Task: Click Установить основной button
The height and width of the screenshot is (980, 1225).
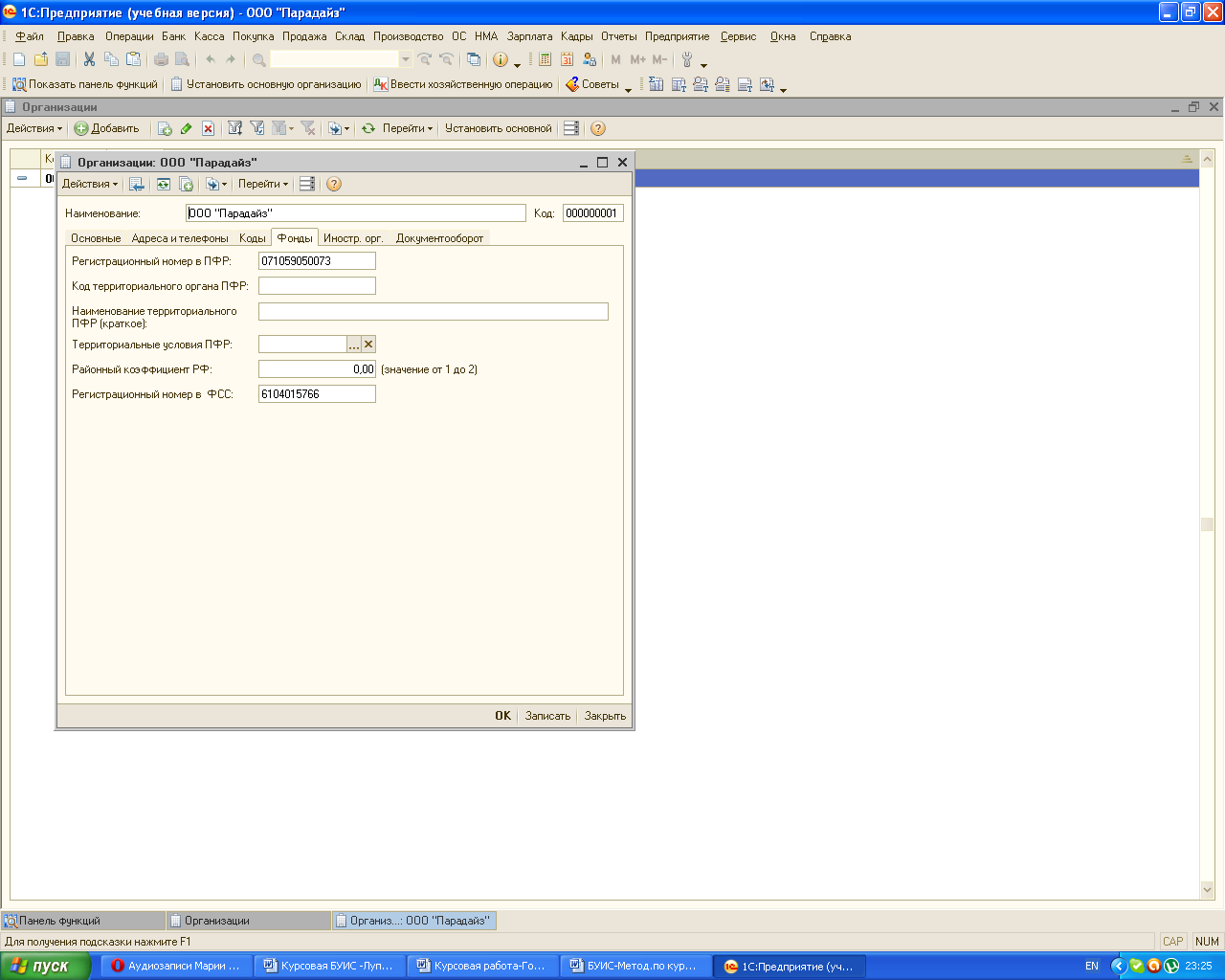Action: tap(498, 128)
